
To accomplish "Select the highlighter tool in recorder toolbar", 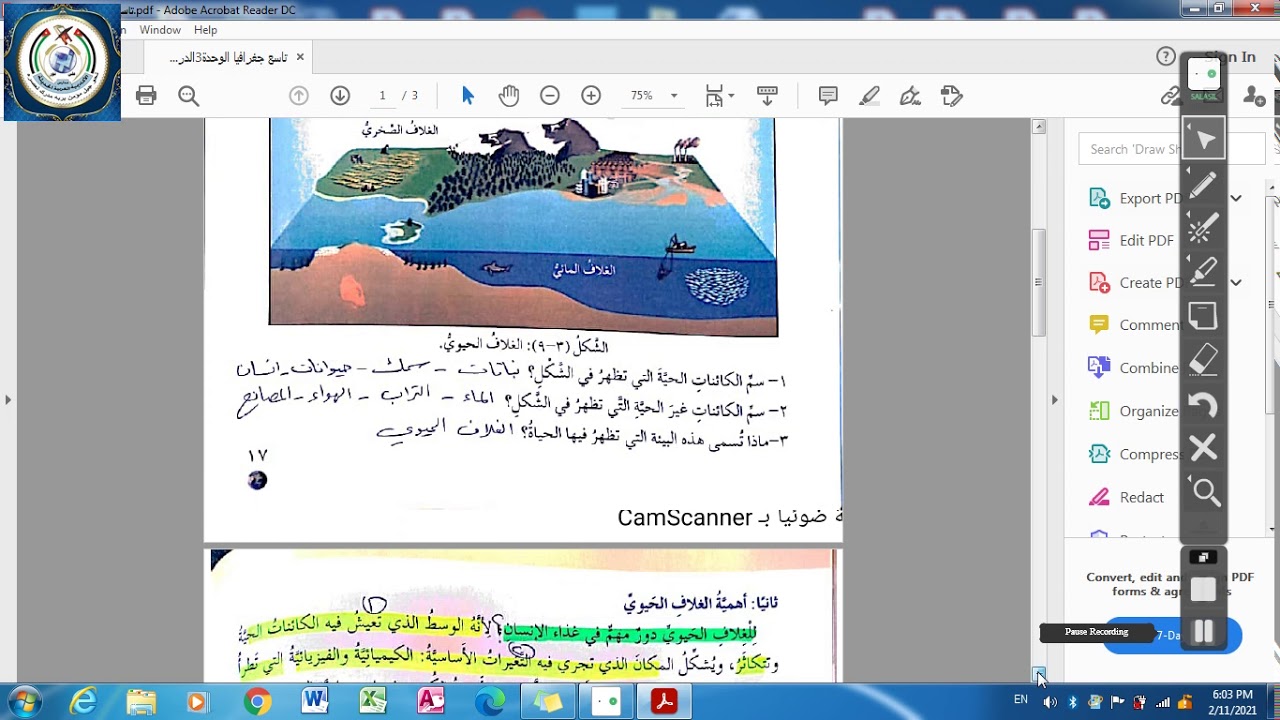I will click(x=1204, y=272).
